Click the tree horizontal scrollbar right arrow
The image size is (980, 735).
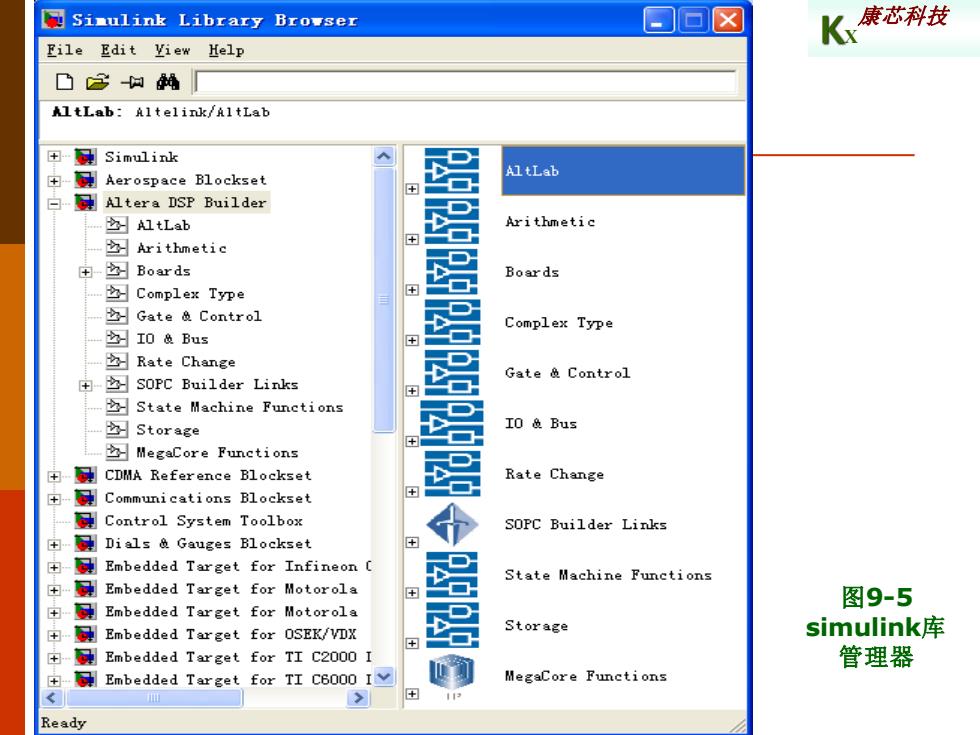click(358, 698)
